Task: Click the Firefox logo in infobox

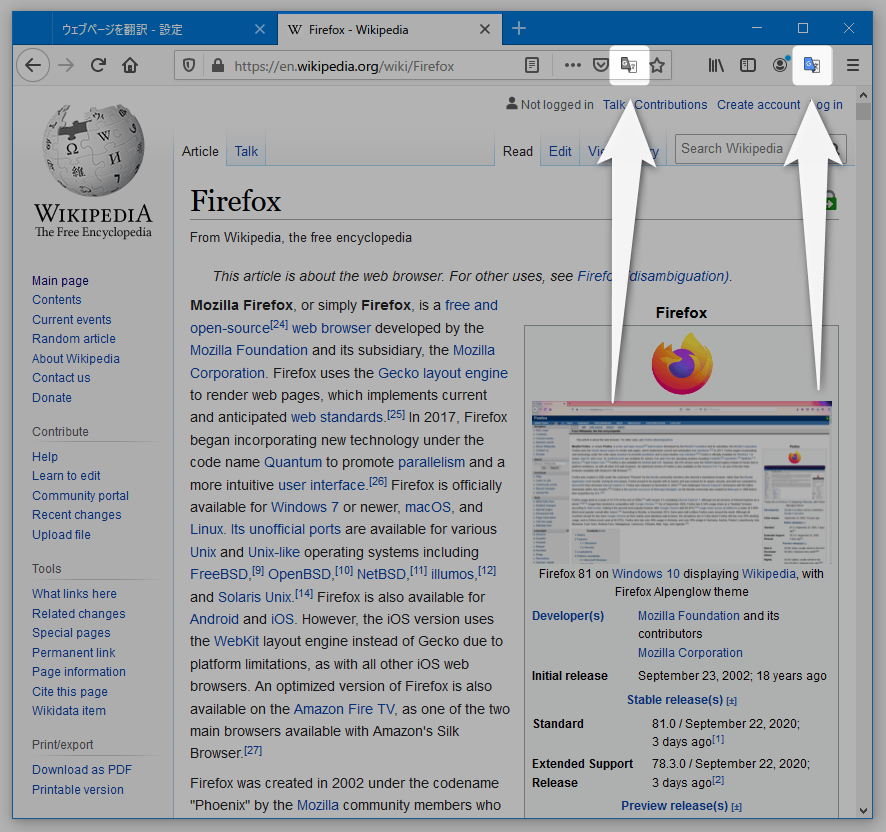Action: [681, 363]
